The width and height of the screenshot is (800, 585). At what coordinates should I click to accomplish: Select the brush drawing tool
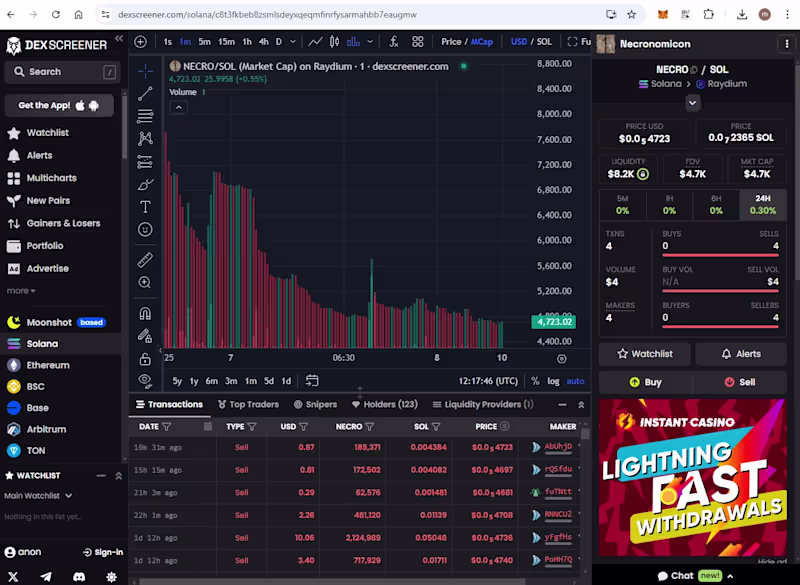click(x=145, y=184)
